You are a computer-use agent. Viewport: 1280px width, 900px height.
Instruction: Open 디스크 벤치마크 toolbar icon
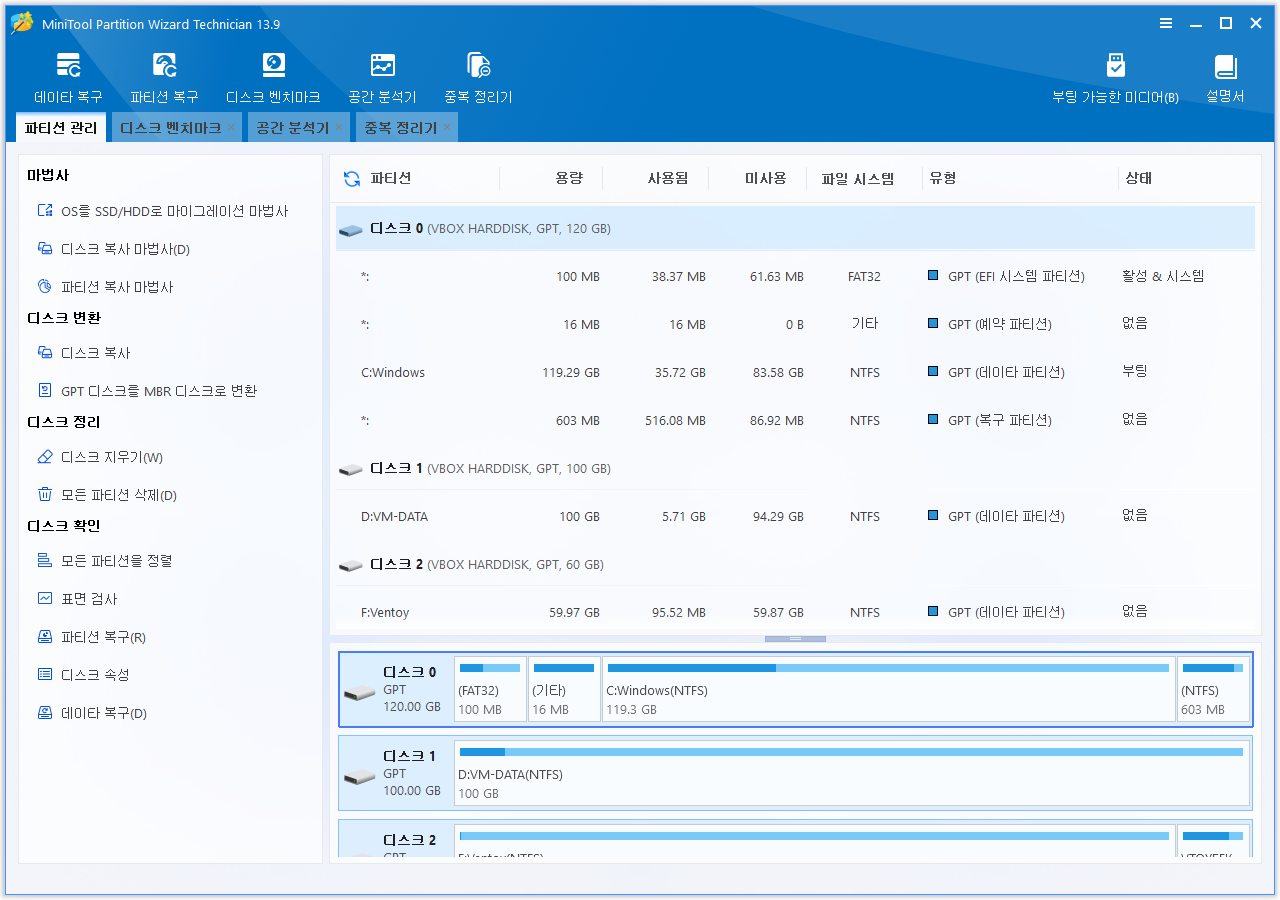[x=273, y=78]
